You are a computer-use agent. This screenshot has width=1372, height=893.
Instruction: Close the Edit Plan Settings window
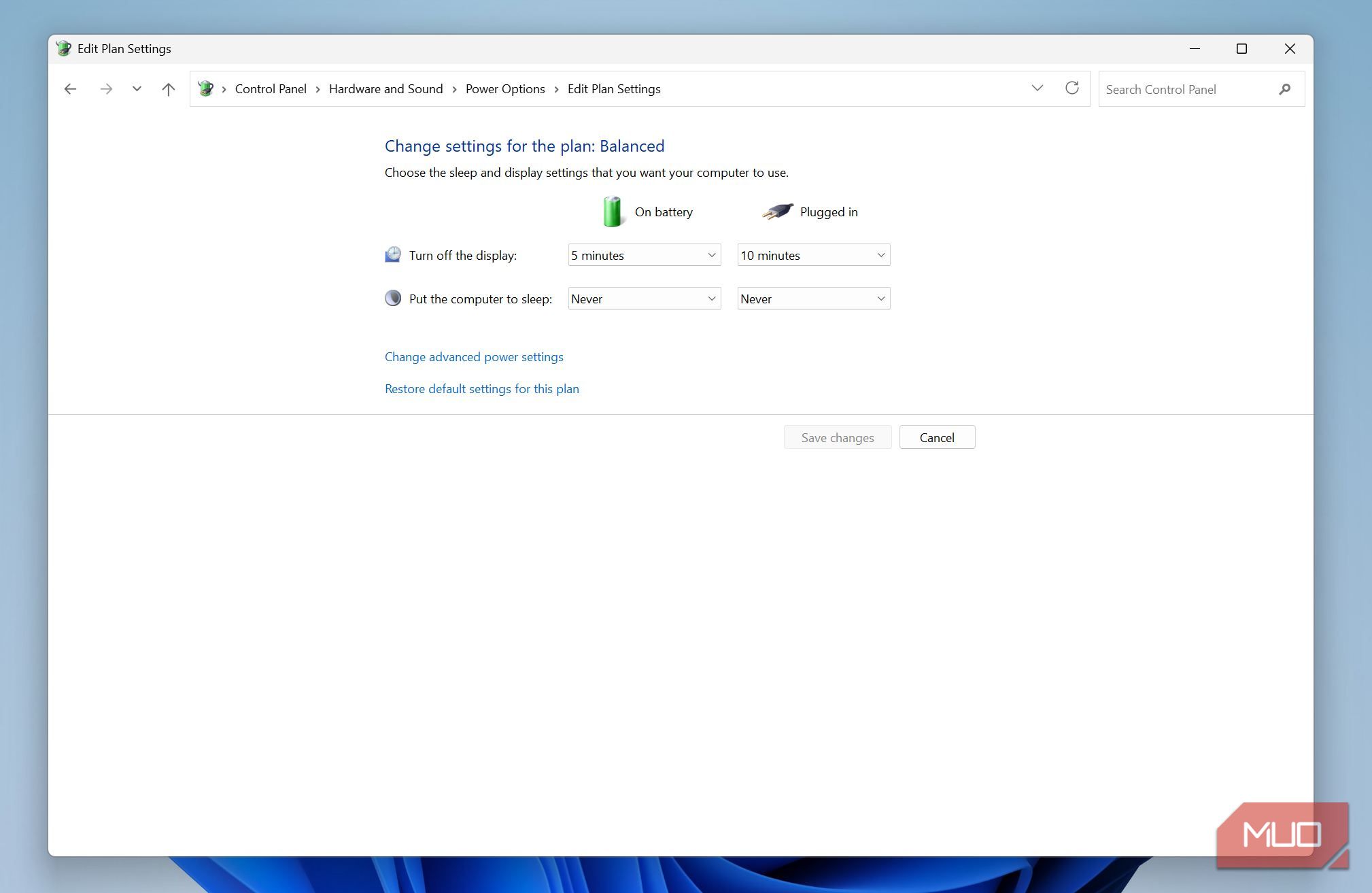[x=1290, y=49]
